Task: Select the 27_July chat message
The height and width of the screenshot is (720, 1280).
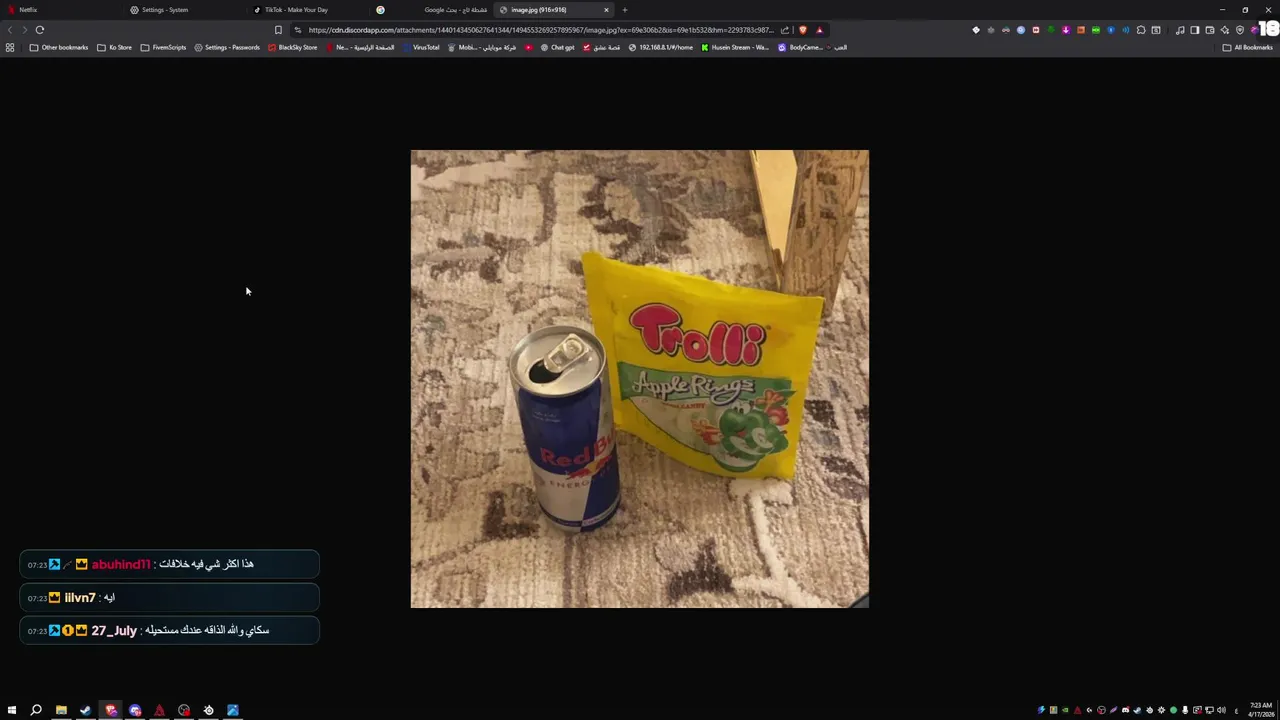Action: click(169, 630)
